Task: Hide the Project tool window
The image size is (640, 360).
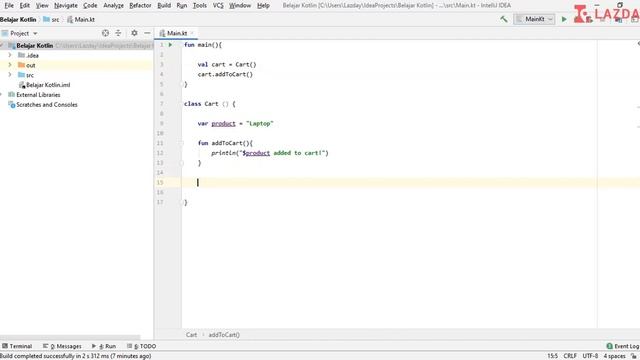Action: pos(147,33)
